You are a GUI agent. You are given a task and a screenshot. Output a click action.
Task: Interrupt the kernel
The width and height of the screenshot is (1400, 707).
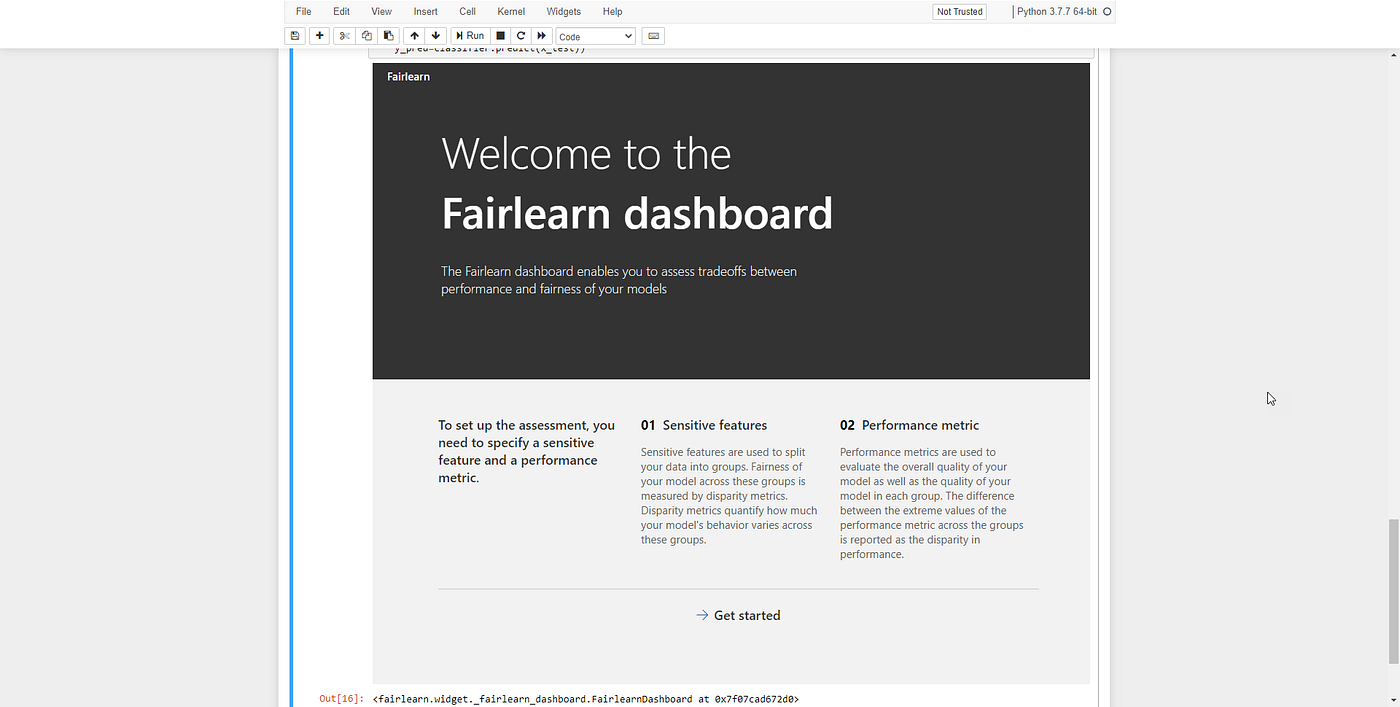tap(500, 35)
